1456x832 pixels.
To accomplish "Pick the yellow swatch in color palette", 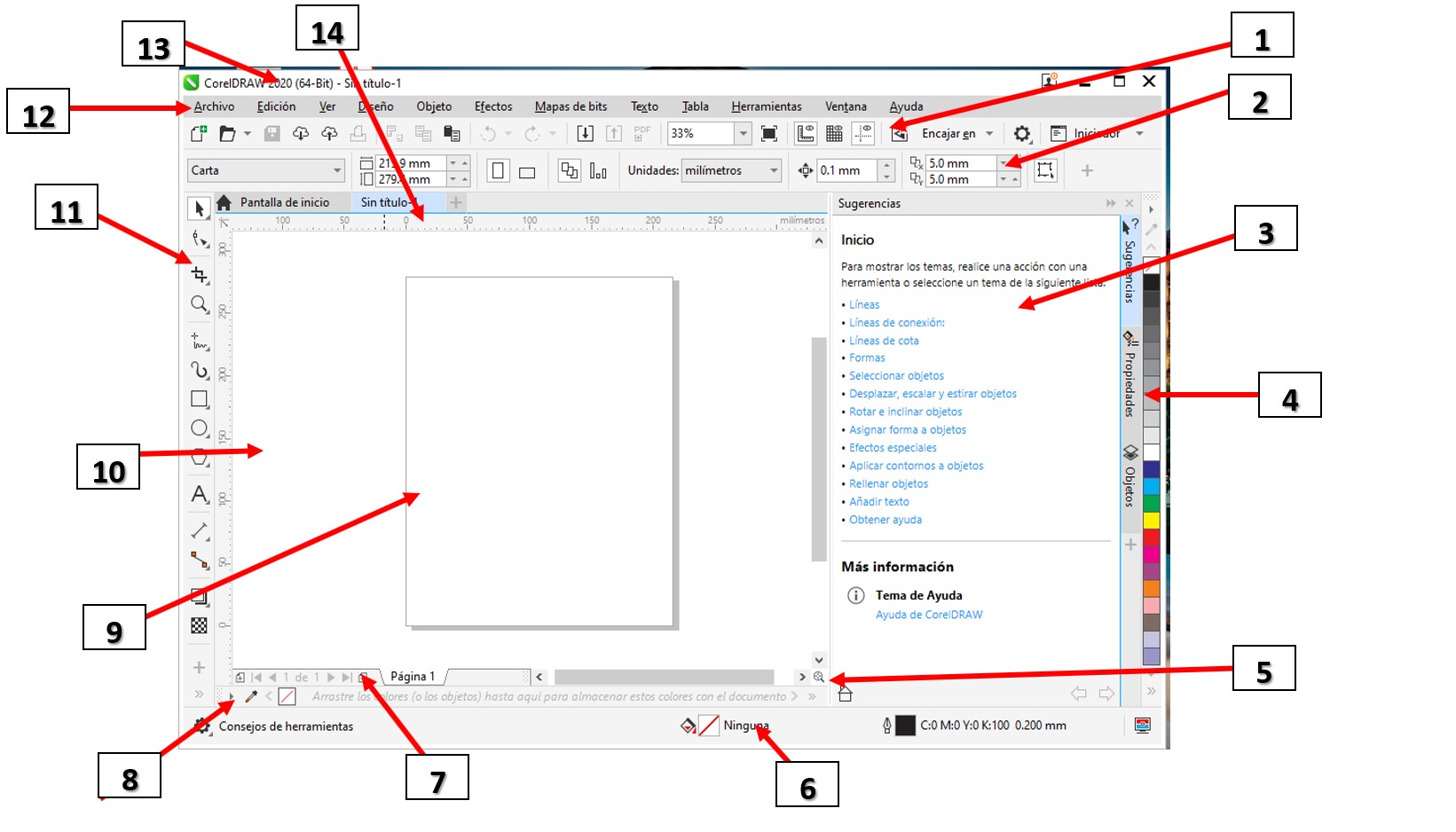I will [x=1151, y=520].
